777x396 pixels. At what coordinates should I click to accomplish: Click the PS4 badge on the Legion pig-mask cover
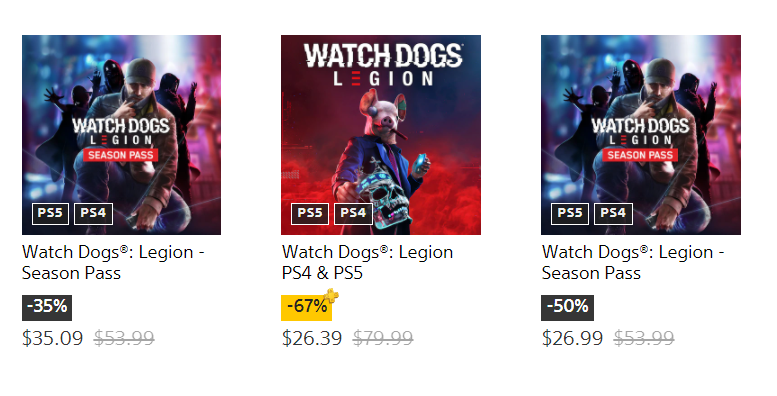tap(353, 214)
